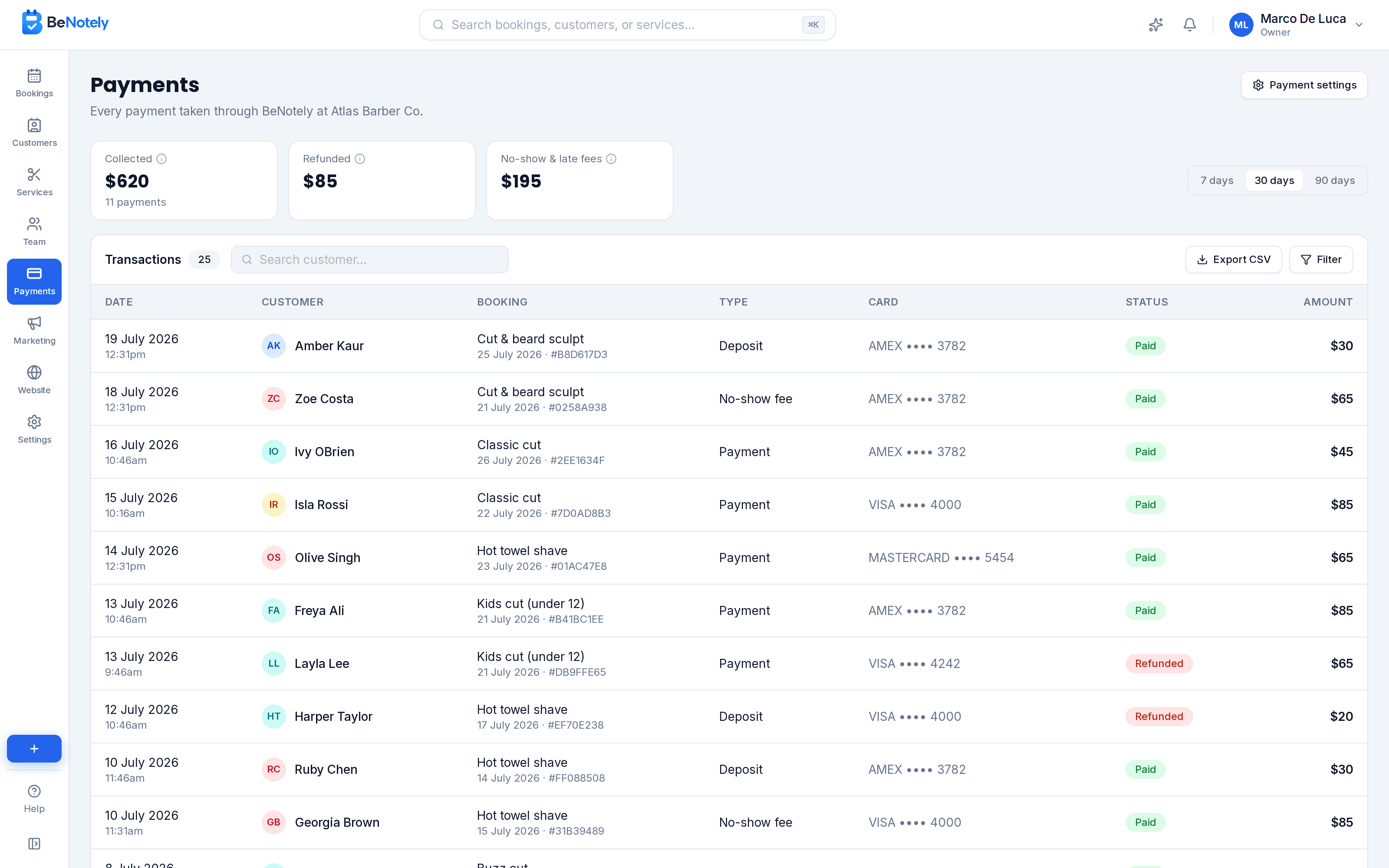
Task: Select the Payments sidebar item
Action: 34,281
